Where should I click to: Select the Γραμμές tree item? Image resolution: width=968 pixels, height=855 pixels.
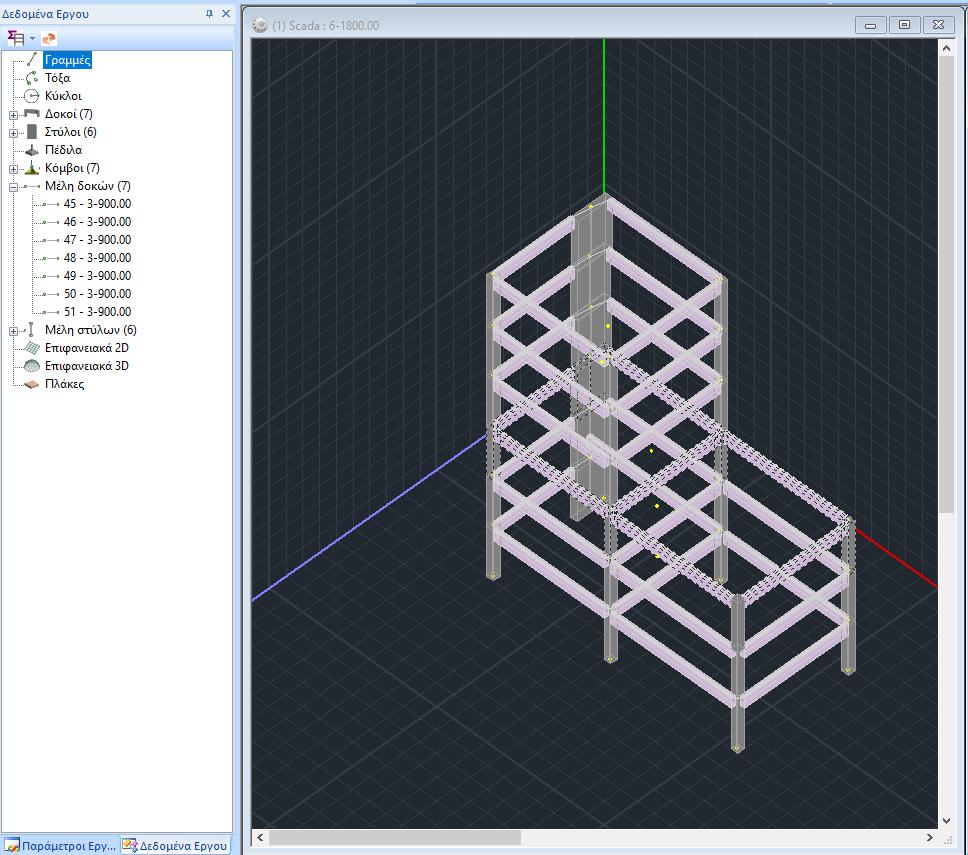pos(68,60)
